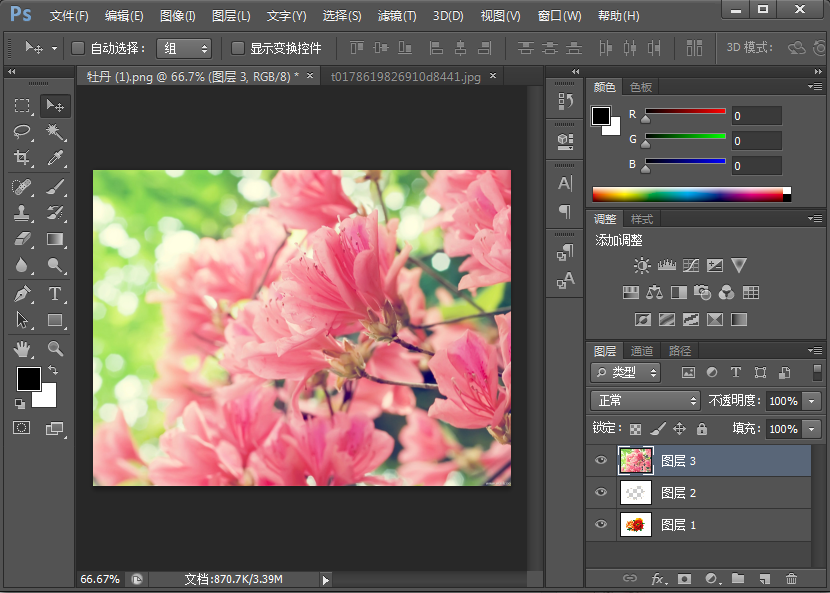Screen dimensions: 830x593
Task: Open the Color panel flyout menu
Action: (x=815, y=86)
